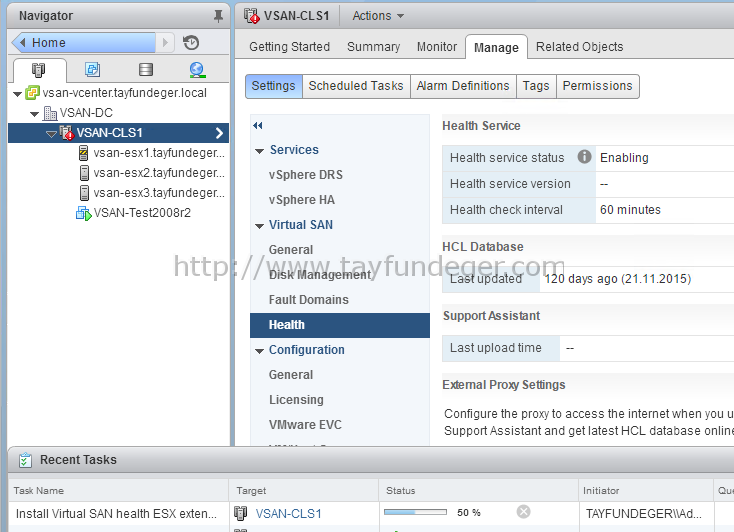
Task: Open Alarm Definitions sub-tab
Action: [x=463, y=86]
